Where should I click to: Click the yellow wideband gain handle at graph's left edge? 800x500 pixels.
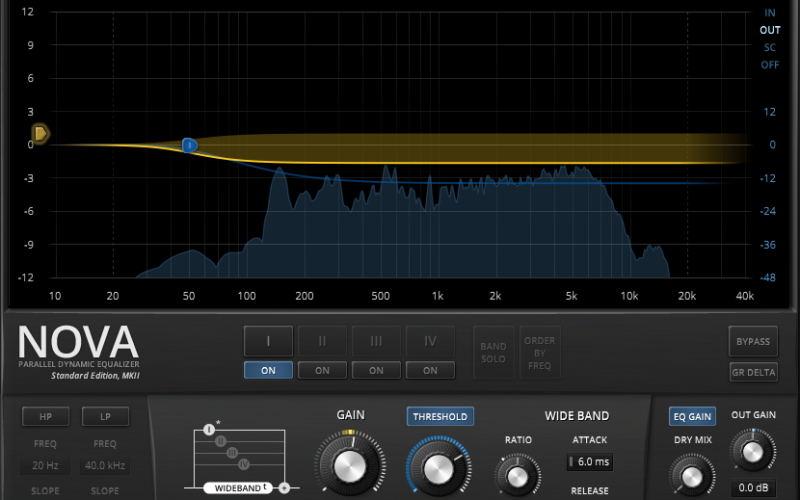pos(40,133)
